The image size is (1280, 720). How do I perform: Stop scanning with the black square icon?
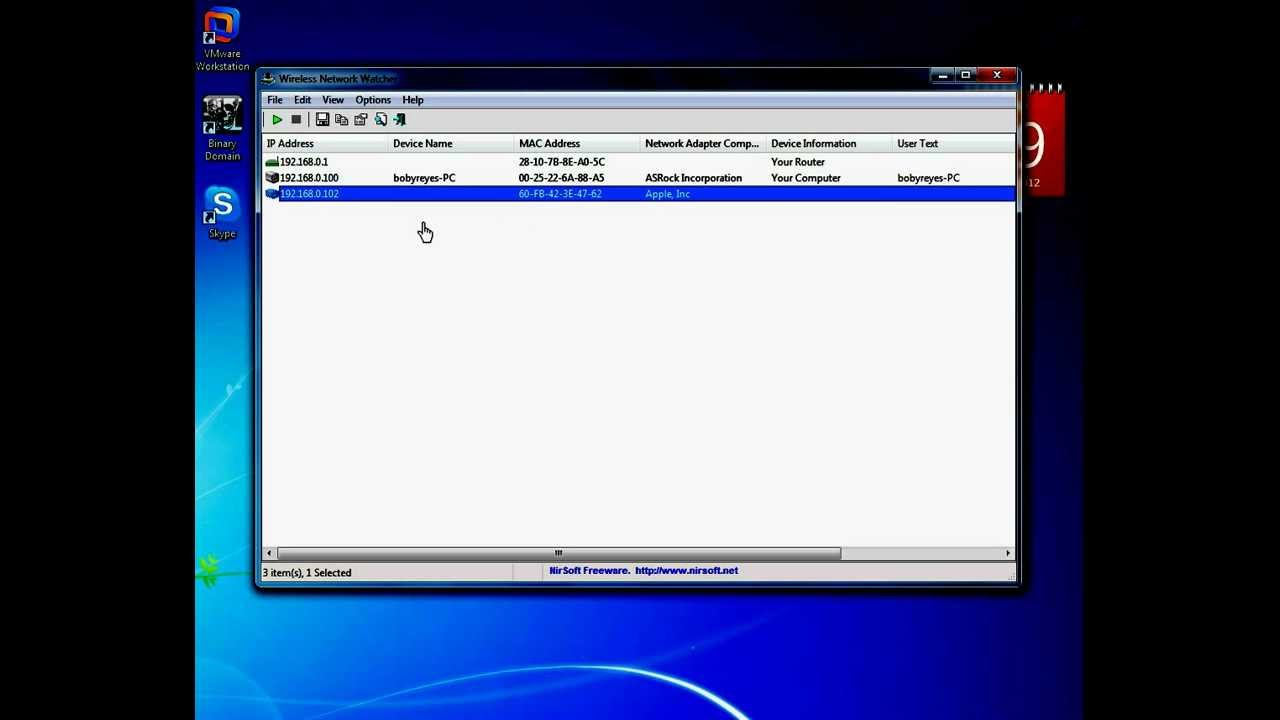click(296, 120)
